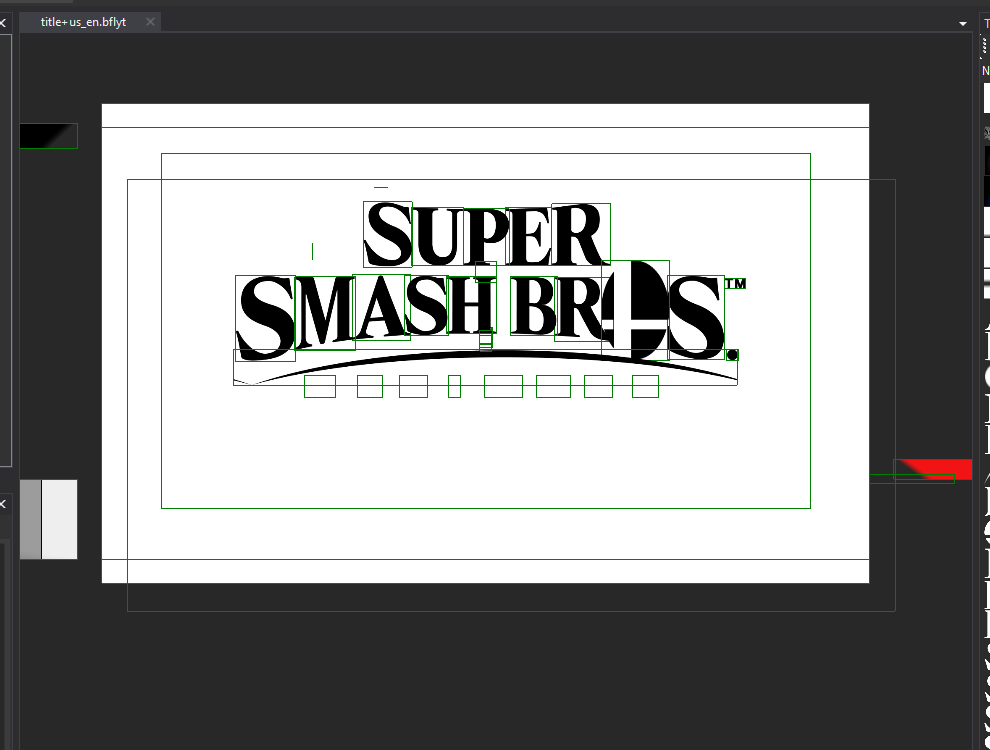
Task: Select the letter P pane in SUPER
Action: coord(484,236)
